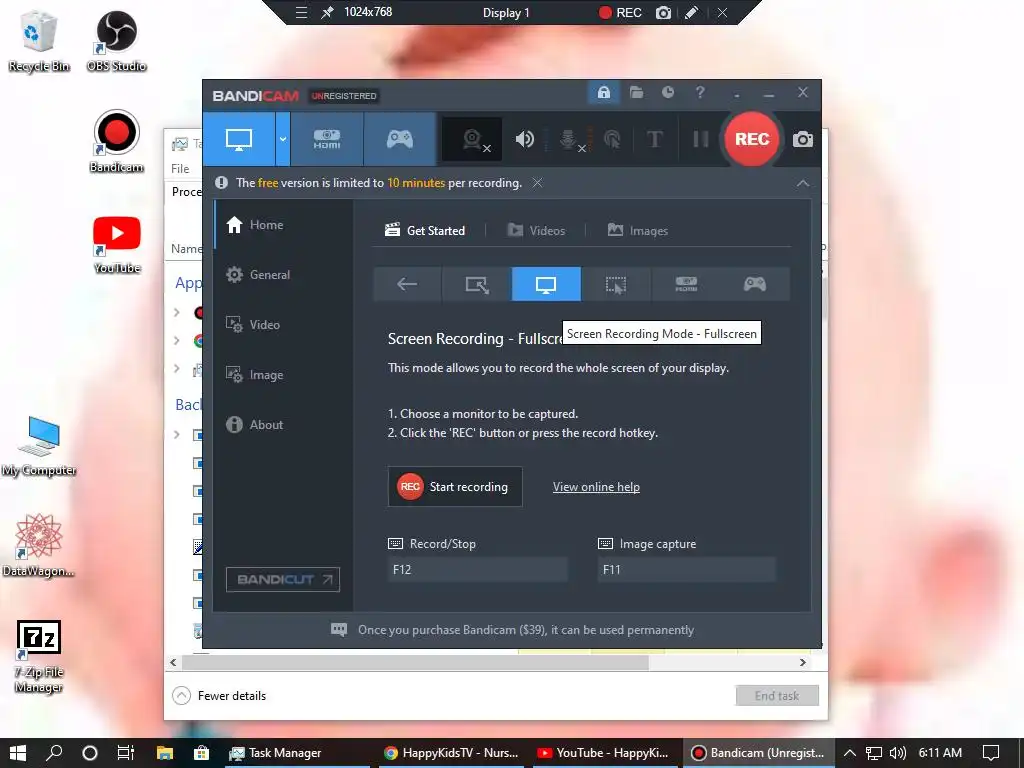This screenshot has height=768, width=1024.
Task: Click the Image capture hotkey field F11
Action: [687, 569]
